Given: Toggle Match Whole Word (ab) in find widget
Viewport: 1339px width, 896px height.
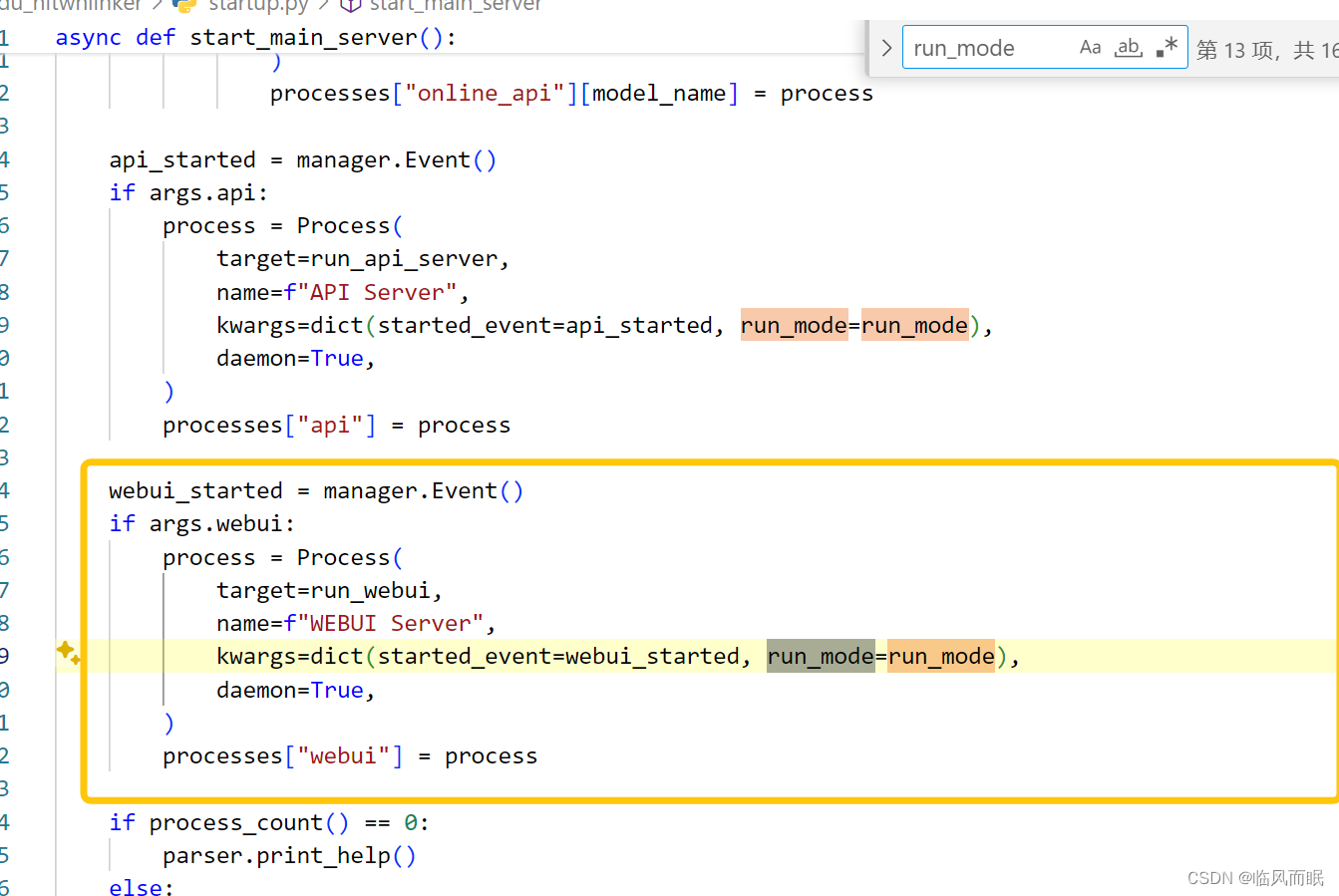Looking at the screenshot, I should coord(1129,48).
